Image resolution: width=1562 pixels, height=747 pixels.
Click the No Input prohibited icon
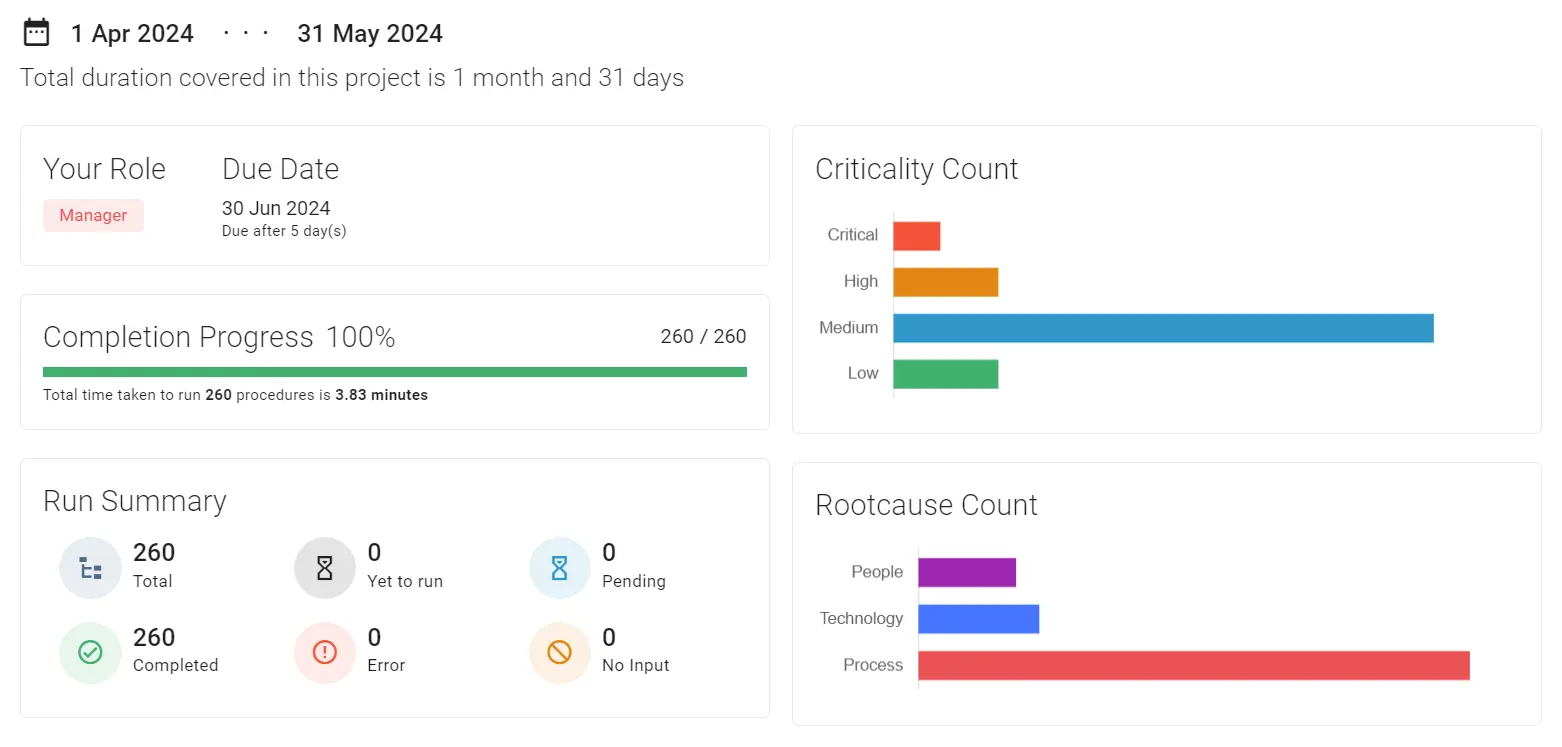click(559, 653)
